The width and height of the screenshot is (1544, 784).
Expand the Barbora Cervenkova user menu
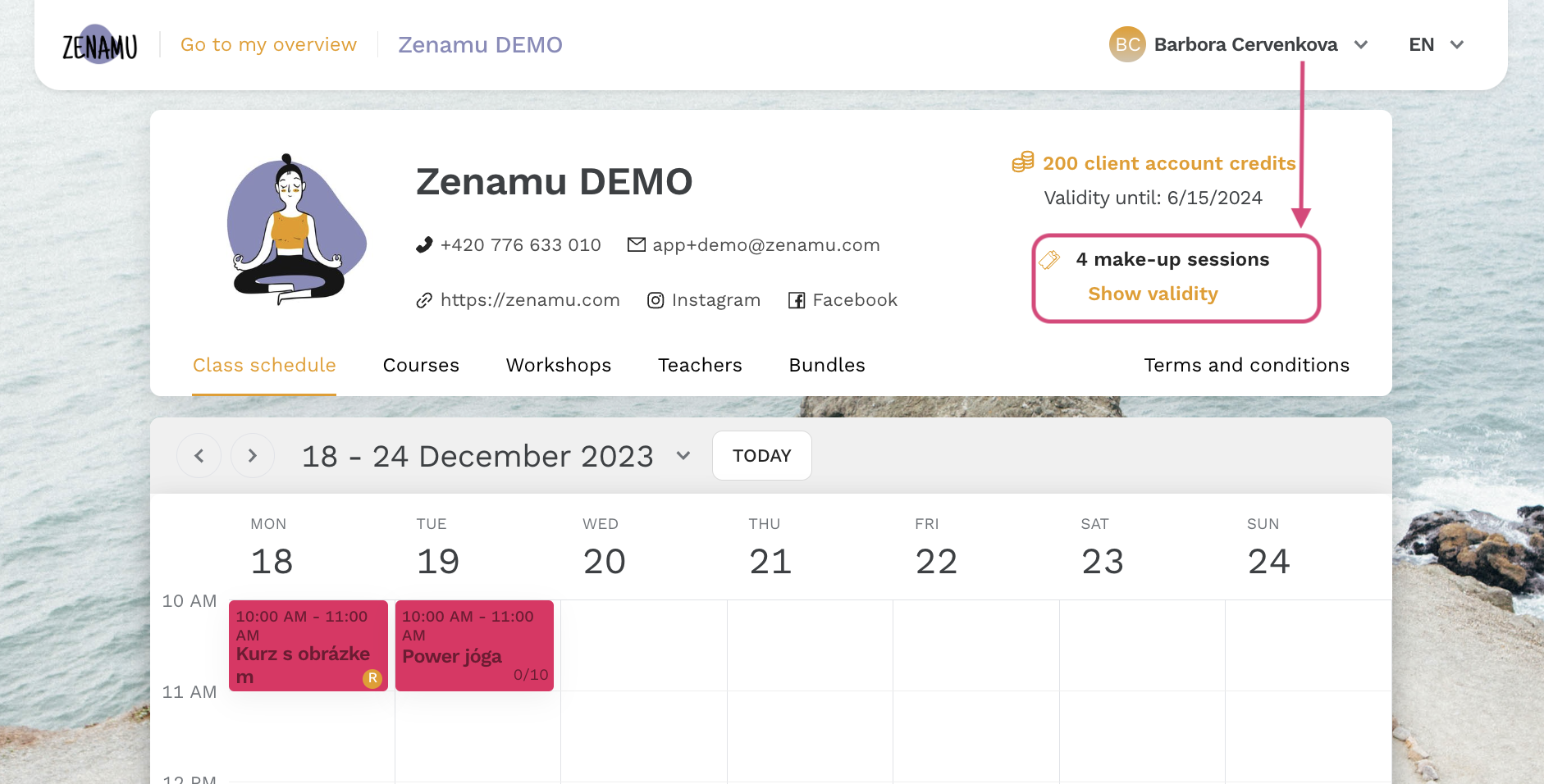[x=1361, y=44]
